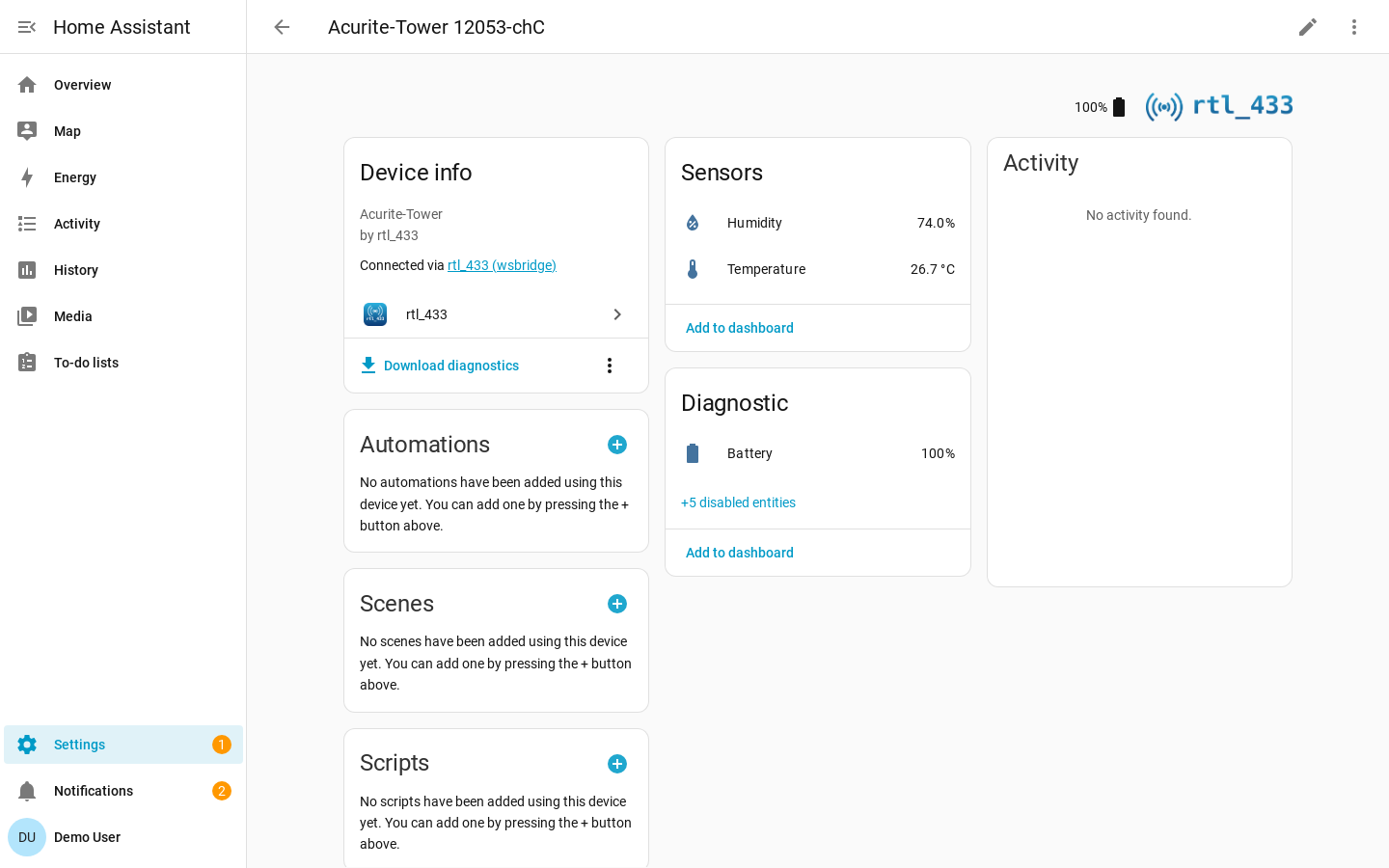This screenshot has height=868, width=1389.
Task: Click the Humidity water-percent icon
Action: point(693,223)
